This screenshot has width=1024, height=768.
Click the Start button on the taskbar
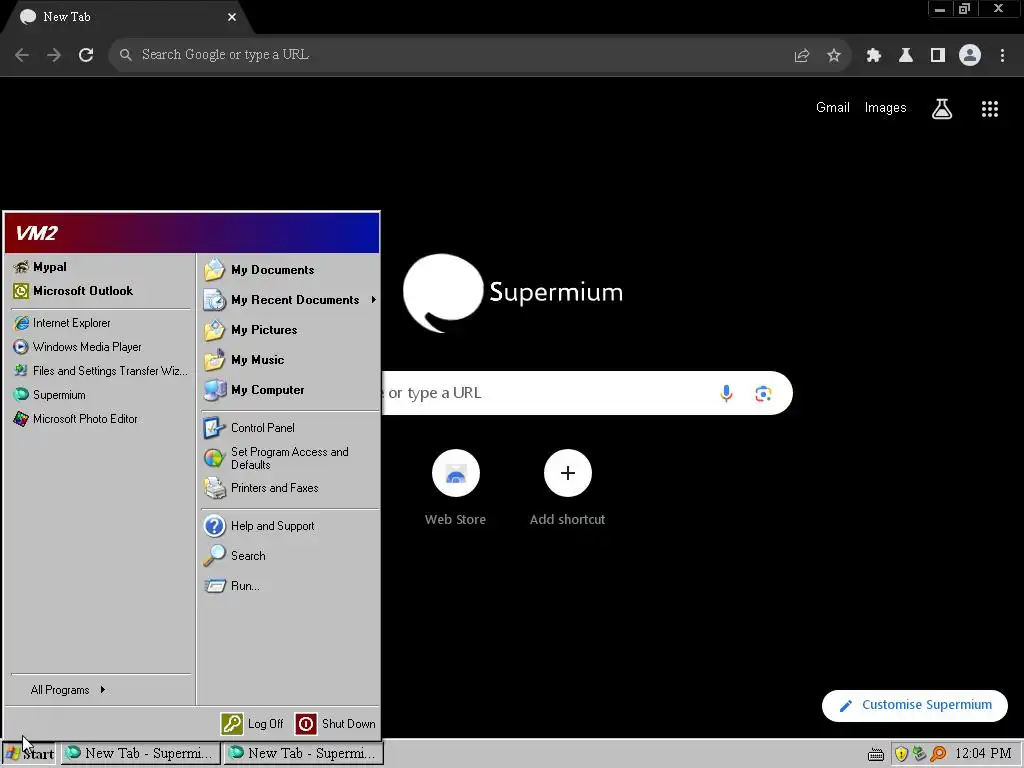pyautogui.click(x=29, y=754)
